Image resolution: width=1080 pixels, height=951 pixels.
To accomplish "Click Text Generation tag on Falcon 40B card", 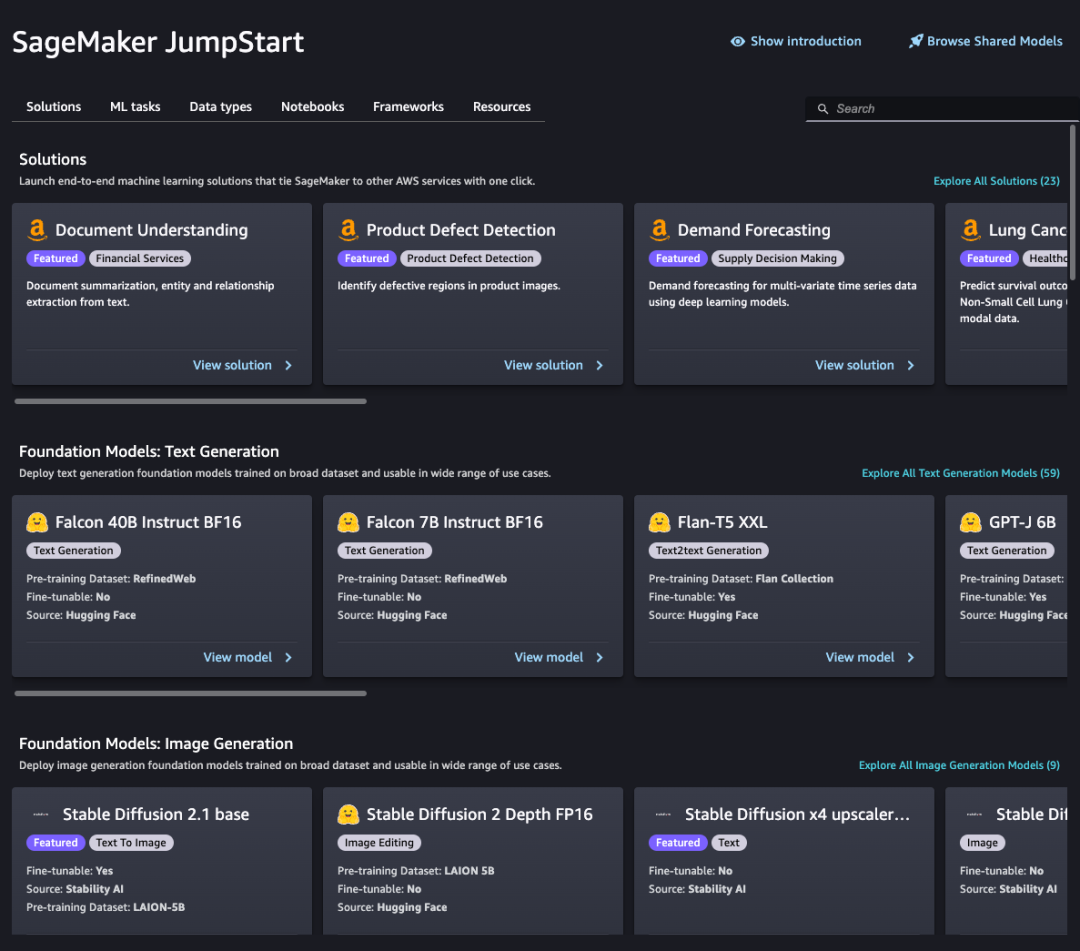I will click(x=74, y=551).
